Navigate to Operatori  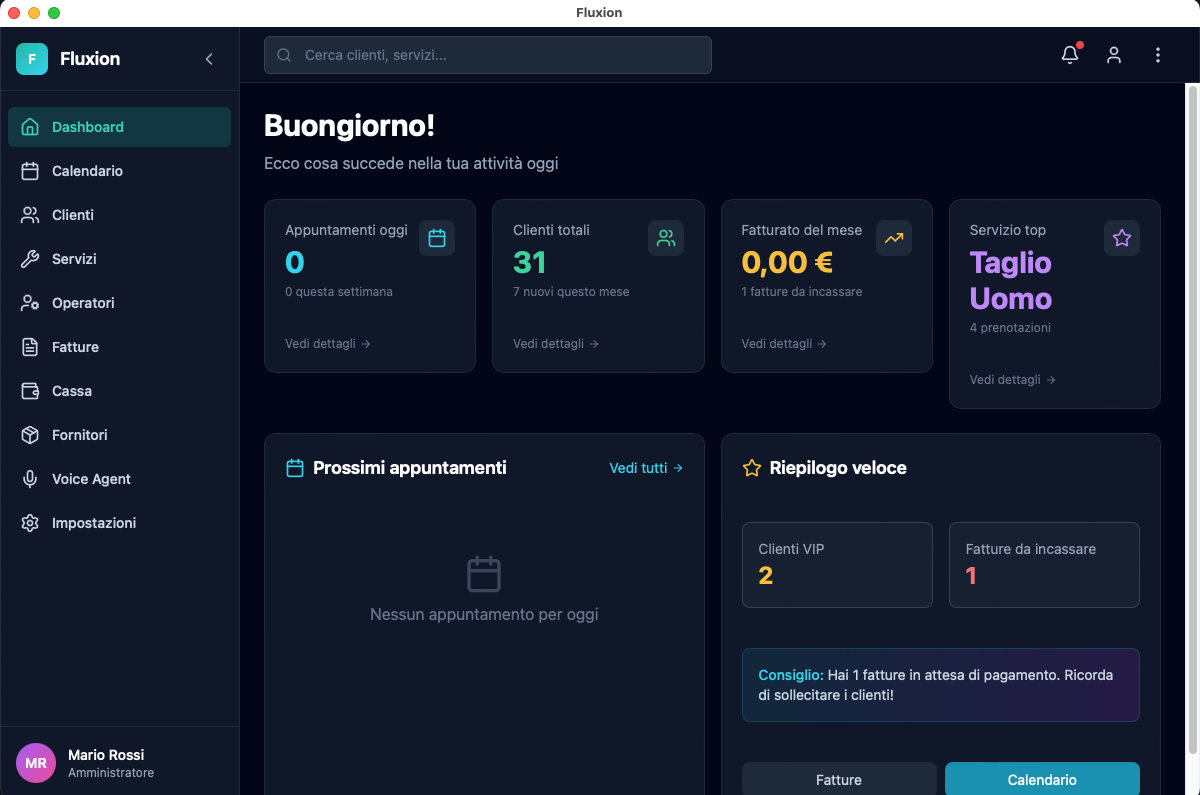(x=85, y=303)
